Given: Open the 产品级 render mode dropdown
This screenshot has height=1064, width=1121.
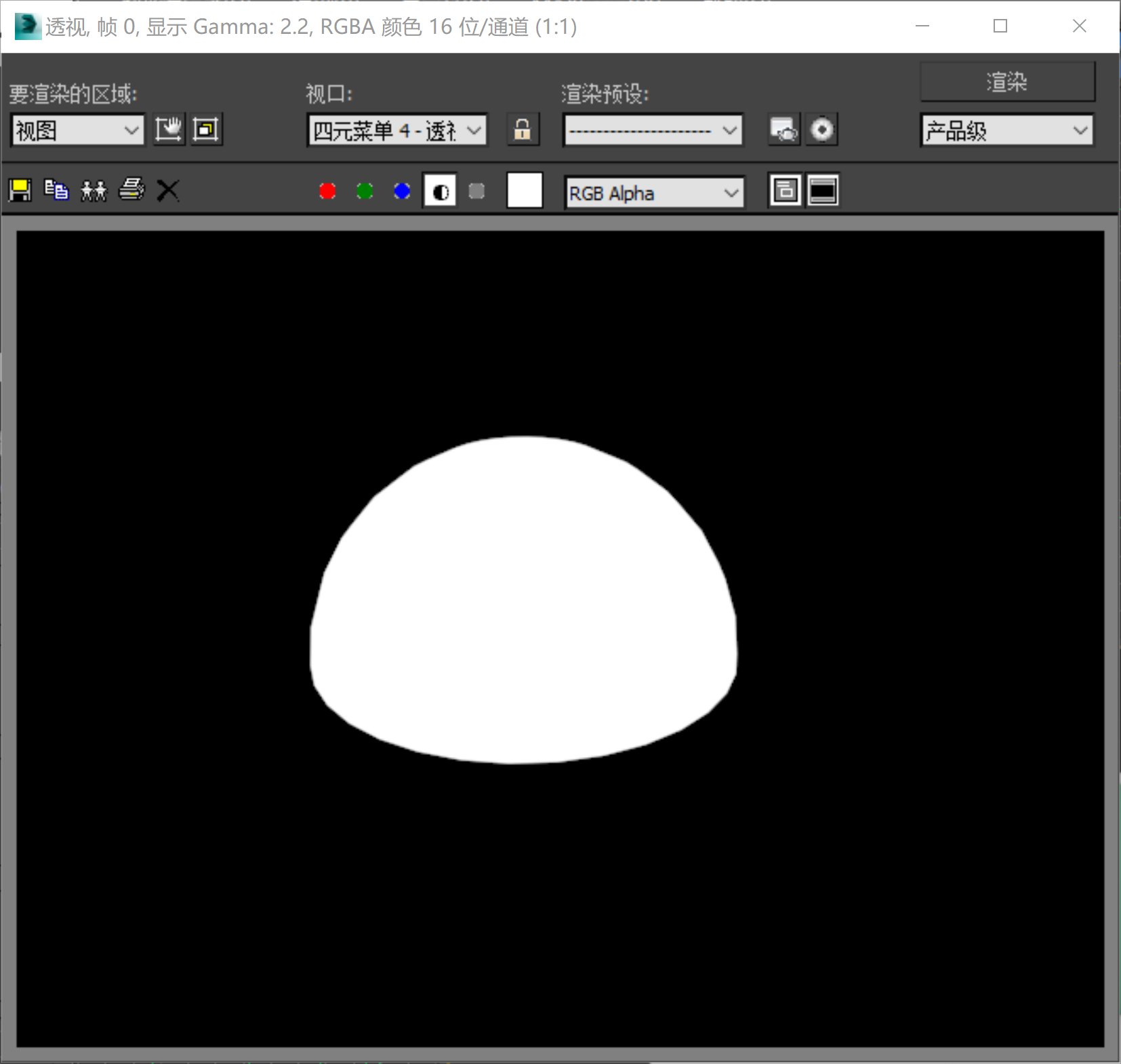Looking at the screenshot, I should coord(1007,130).
